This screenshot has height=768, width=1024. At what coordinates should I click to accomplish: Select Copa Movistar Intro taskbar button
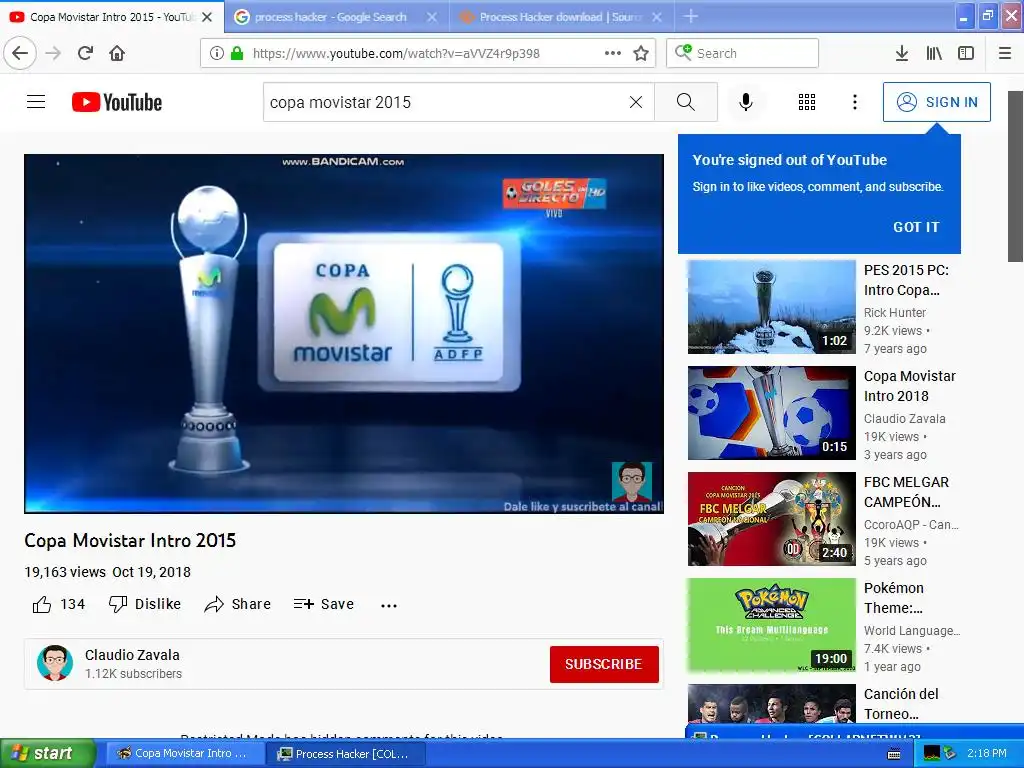click(x=184, y=754)
